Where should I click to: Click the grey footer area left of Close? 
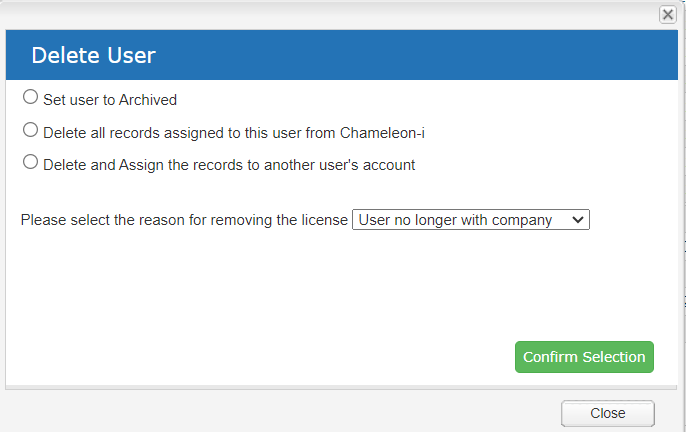pos(280,413)
